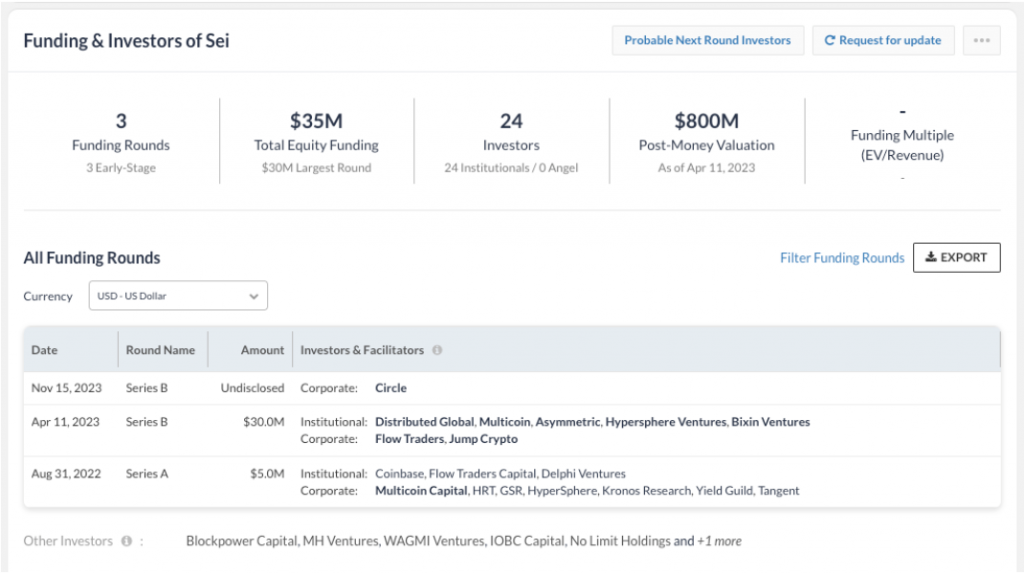
Task: Click the $35M Total Equity Funding figure
Action: pos(316,121)
